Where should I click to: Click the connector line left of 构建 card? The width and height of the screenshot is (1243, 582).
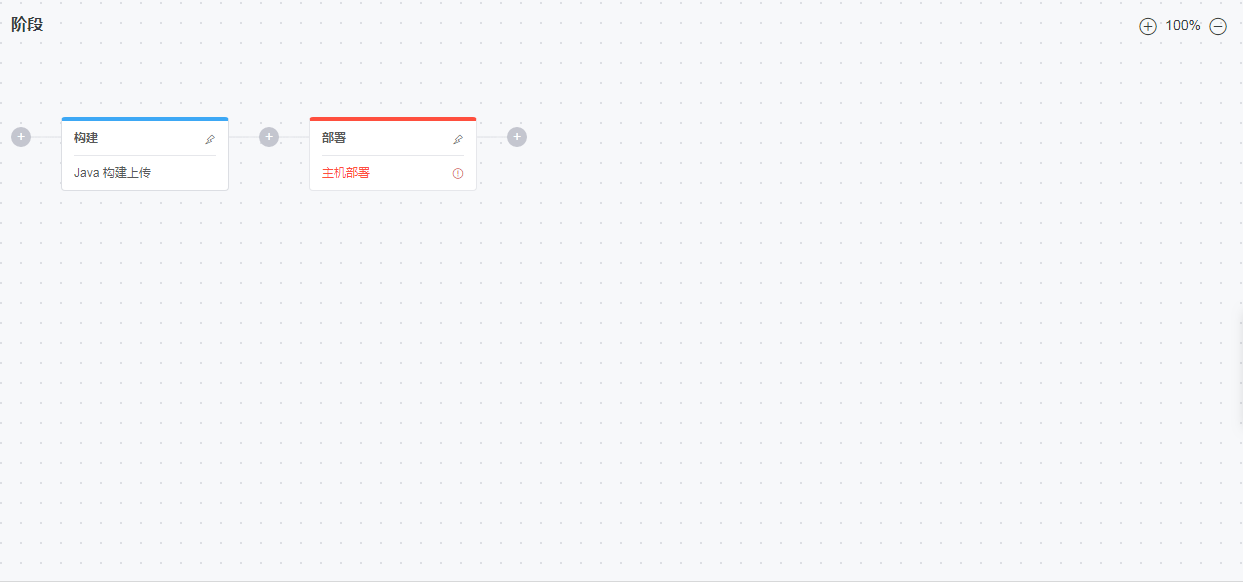click(x=46, y=137)
